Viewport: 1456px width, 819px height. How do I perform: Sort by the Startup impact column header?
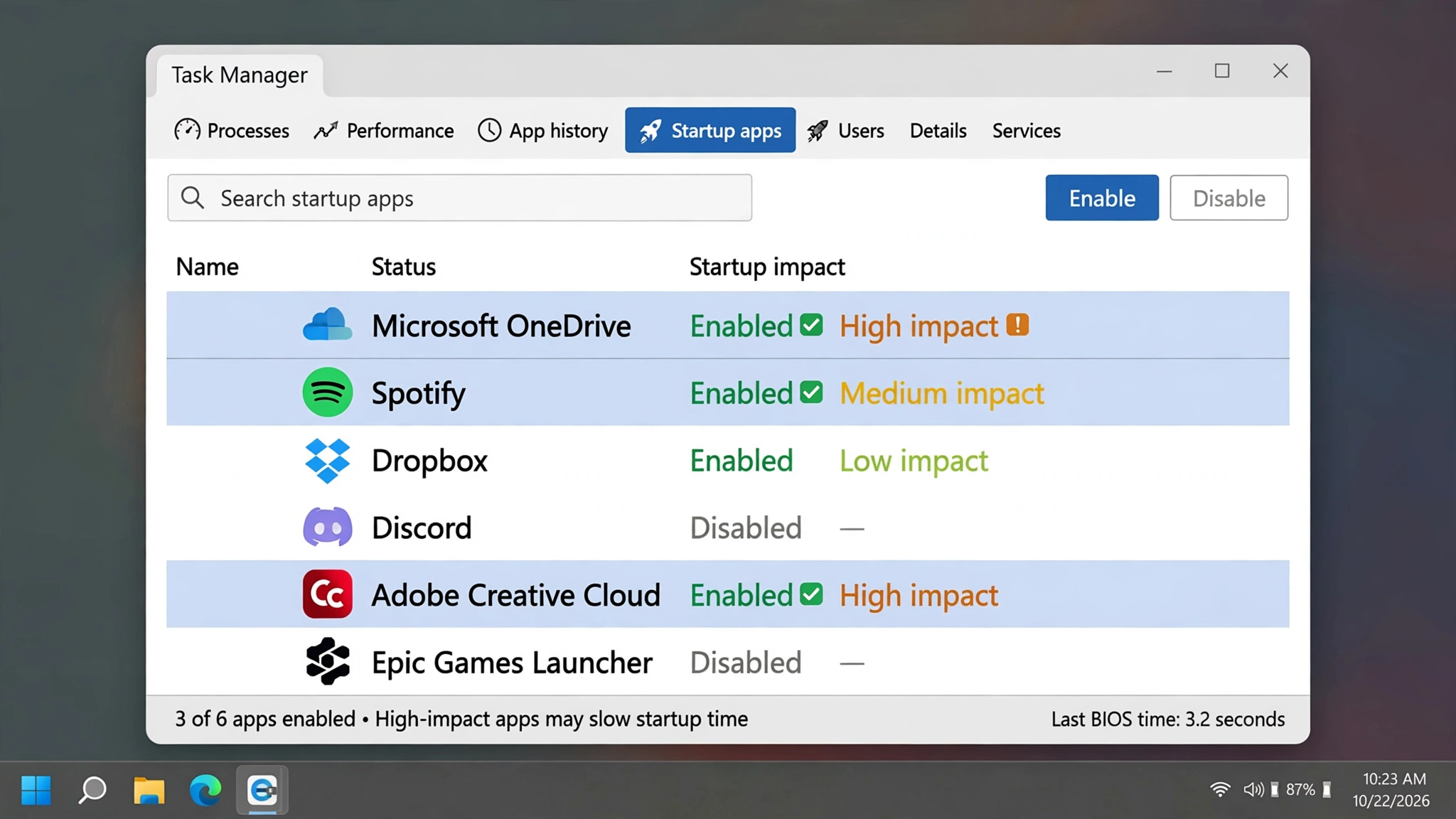coord(767,267)
